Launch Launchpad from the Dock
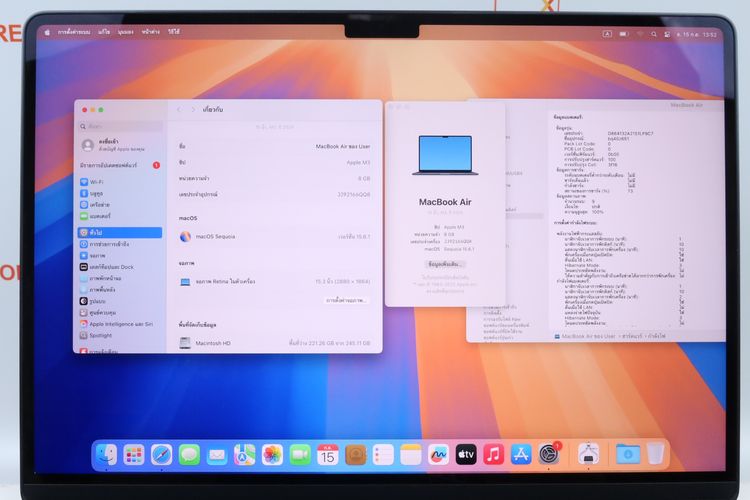The width and height of the screenshot is (750, 500). point(133,455)
